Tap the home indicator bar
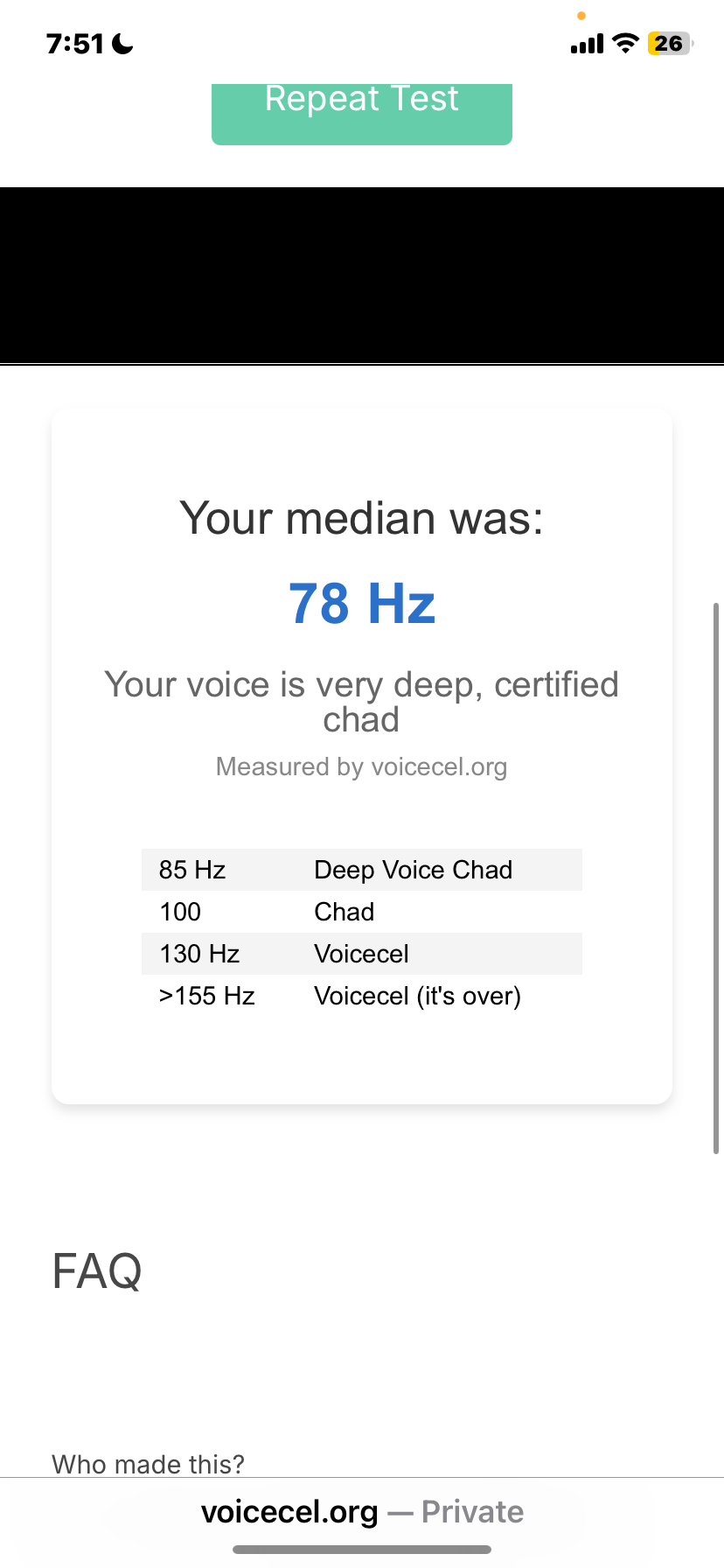The height and width of the screenshot is (1568, 724). click(x=362, y=1550)
